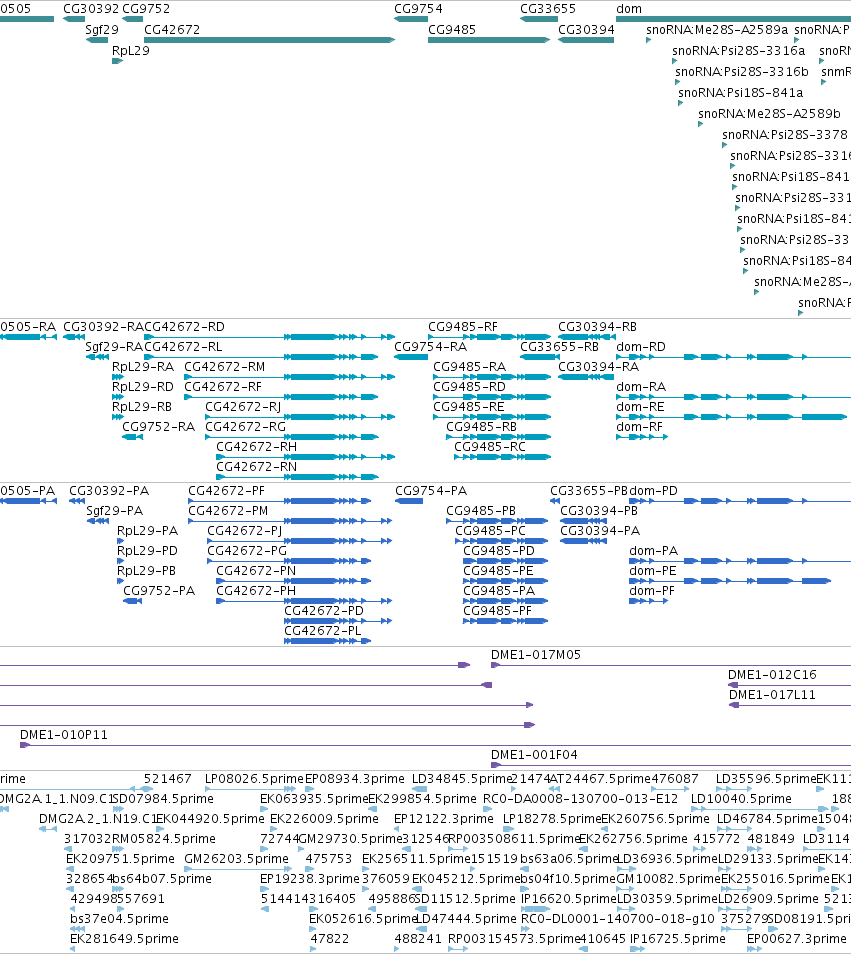
Task: Click BAC clone DME1-010P11
Action: (64, 735)
